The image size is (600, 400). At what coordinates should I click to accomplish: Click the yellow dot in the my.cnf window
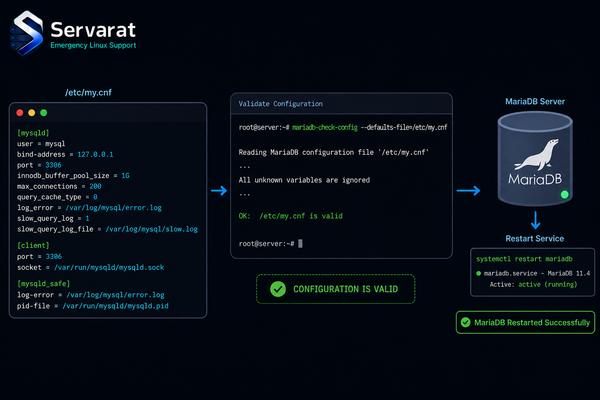pos(32,113)
